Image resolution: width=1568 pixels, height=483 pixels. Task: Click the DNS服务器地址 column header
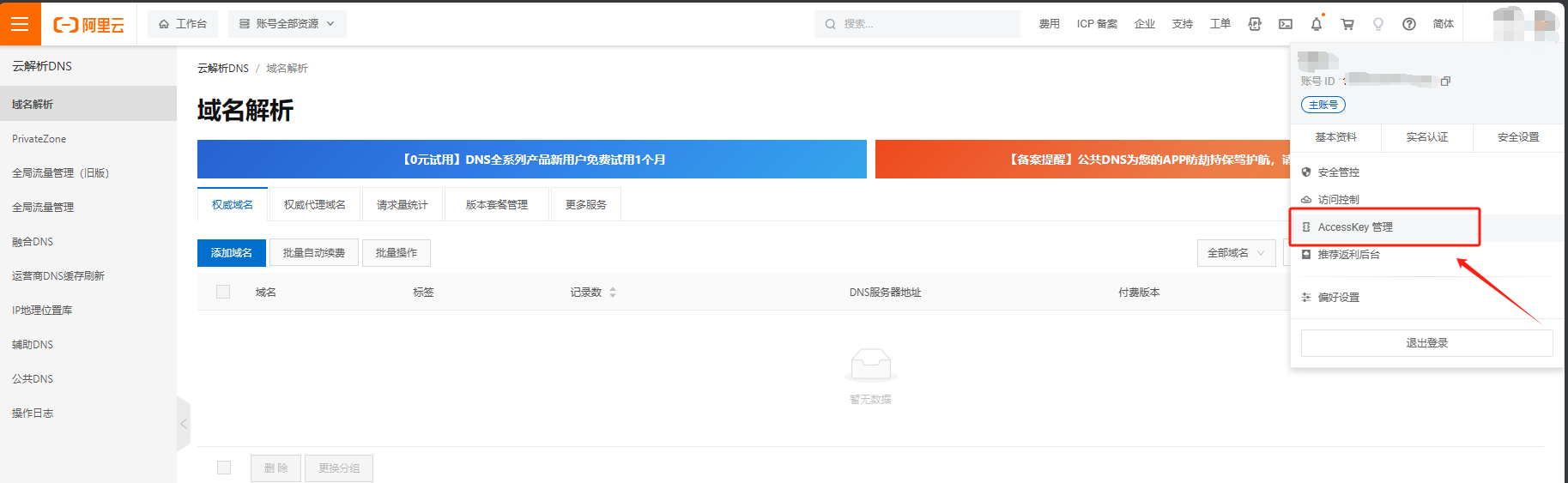click(886, 293)
